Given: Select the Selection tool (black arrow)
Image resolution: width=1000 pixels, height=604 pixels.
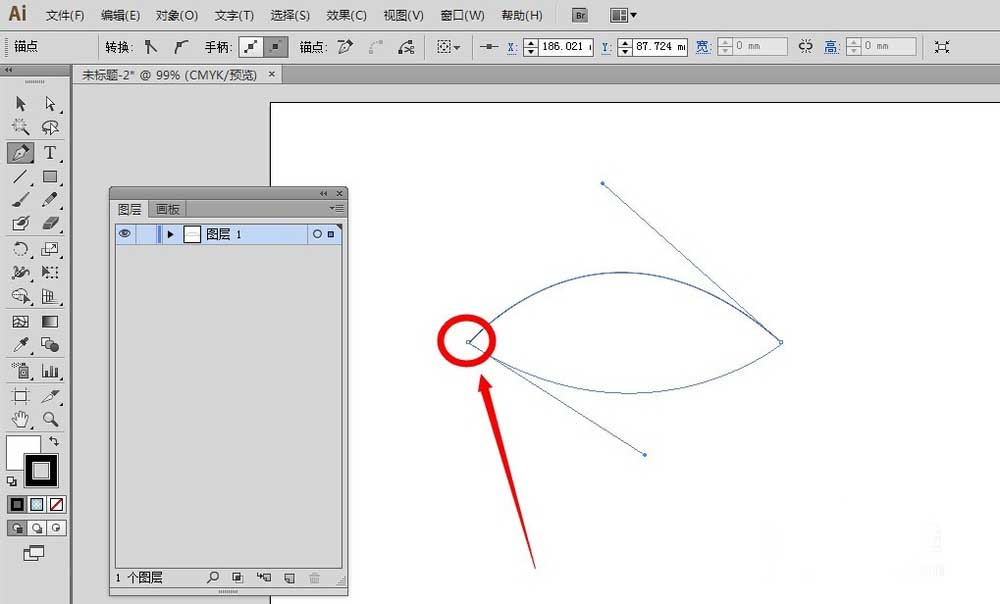Looking at the screenshot, I should [x=20, y=103].
